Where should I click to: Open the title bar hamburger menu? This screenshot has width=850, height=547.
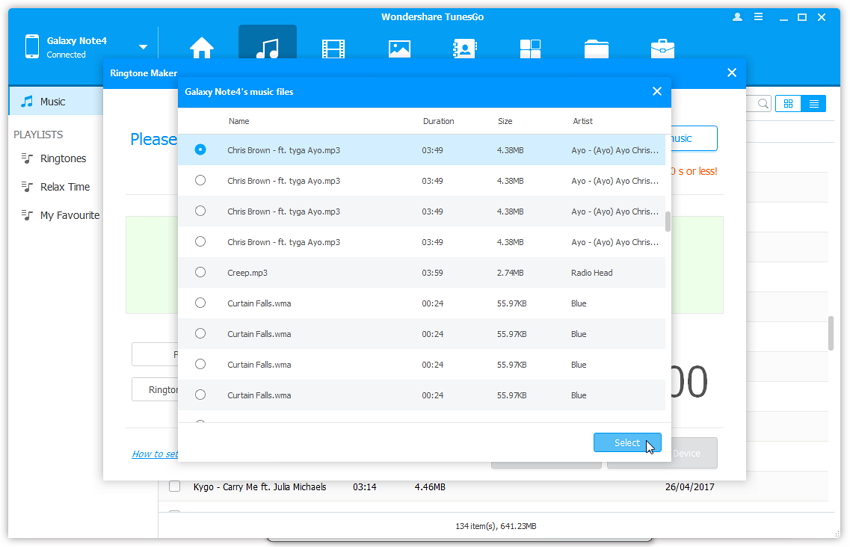758,17
